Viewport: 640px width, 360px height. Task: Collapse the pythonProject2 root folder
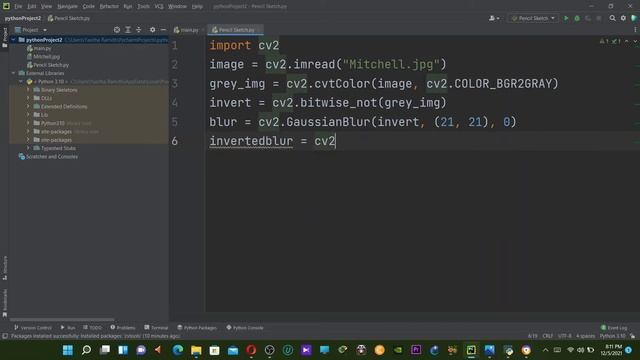13,40
